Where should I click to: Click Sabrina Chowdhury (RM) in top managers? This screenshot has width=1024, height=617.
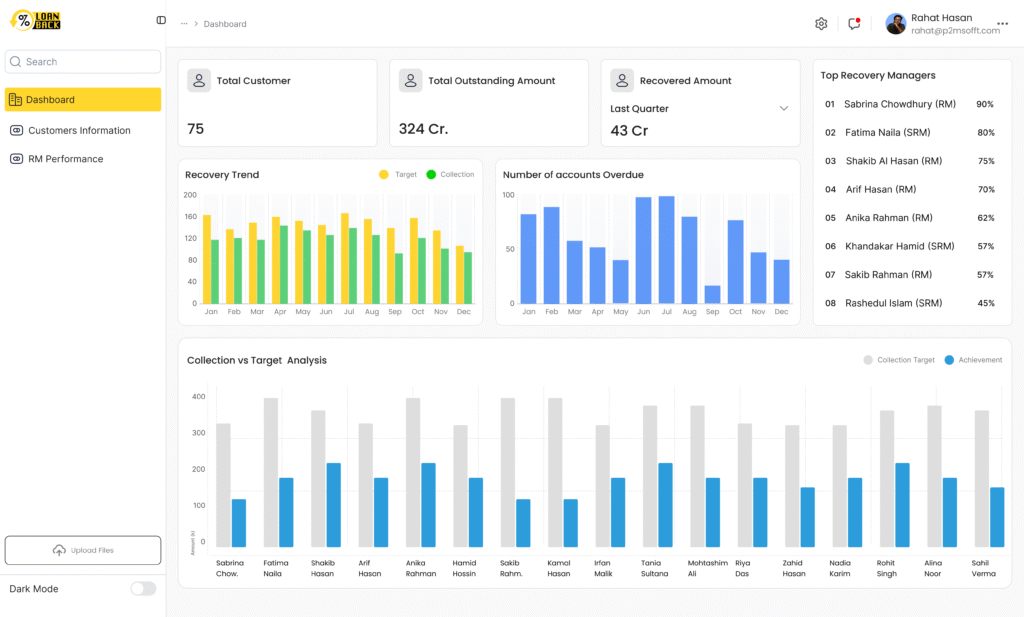[899, 104]
